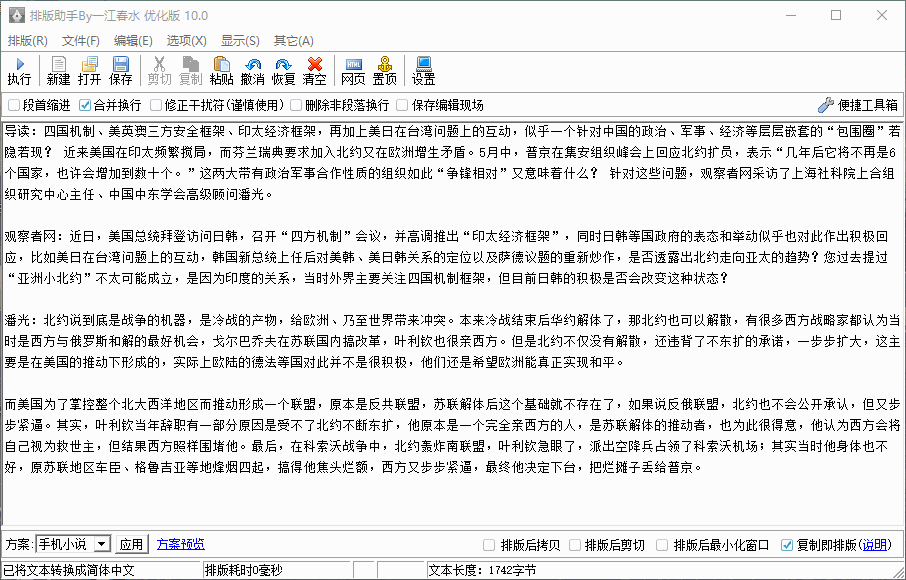906x580 pixels.
Task: Click paragraph starting with 潘光：北约说到底
Action: coord(451,341)
